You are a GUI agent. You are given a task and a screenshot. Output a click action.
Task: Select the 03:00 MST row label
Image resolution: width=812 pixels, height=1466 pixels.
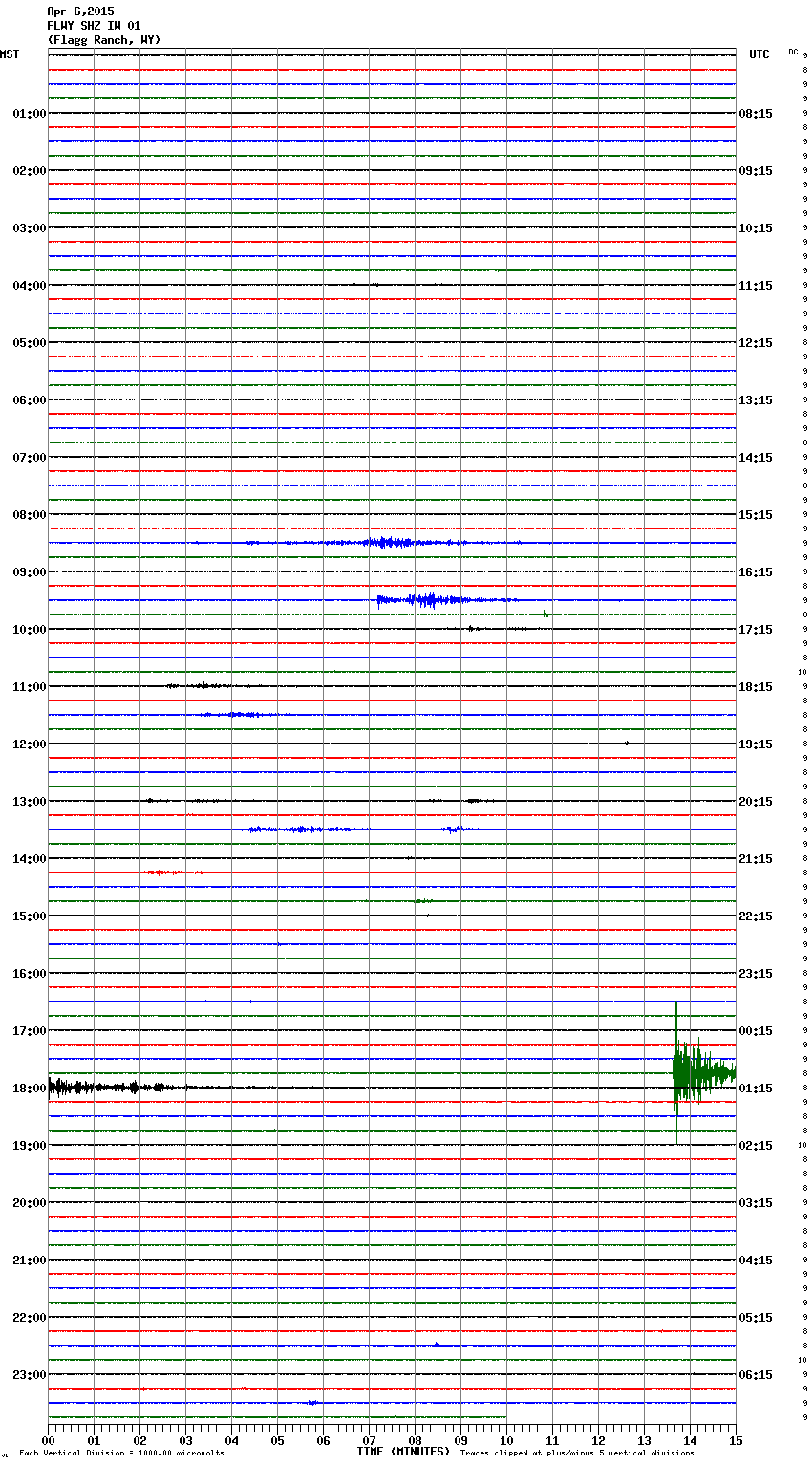(30, 228)
